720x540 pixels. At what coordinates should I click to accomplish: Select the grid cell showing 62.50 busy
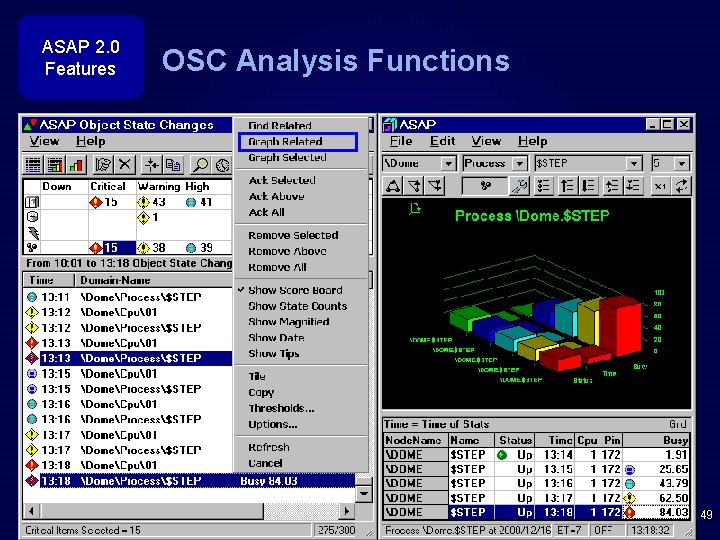(x=656, y=498)
